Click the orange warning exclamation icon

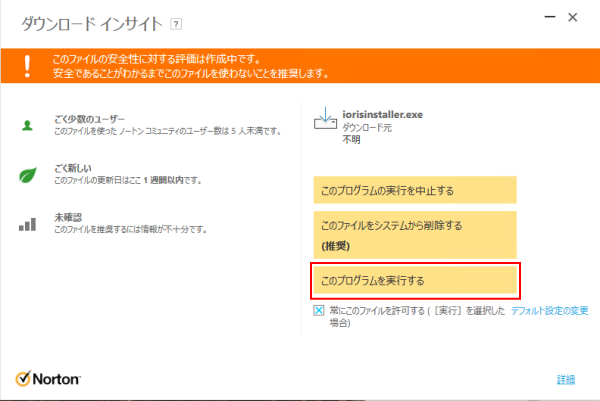click(27, 66)
